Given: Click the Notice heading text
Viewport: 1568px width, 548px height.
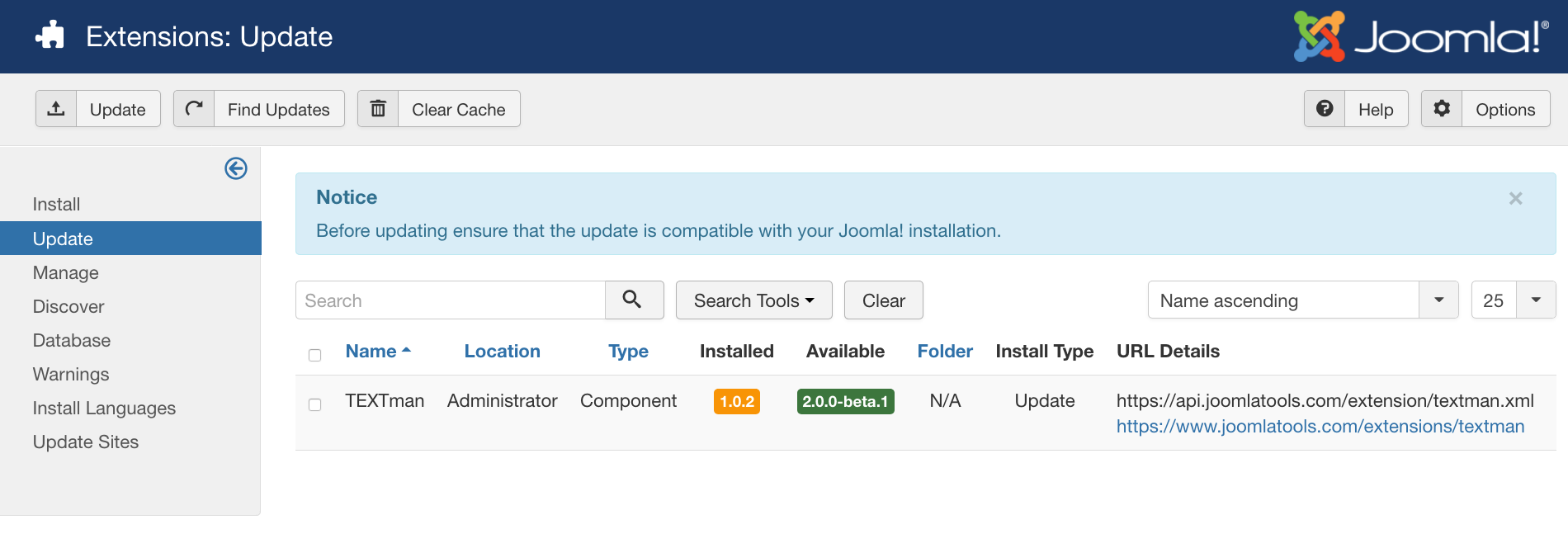Looking at the screenshot, I should pos(347,196).
